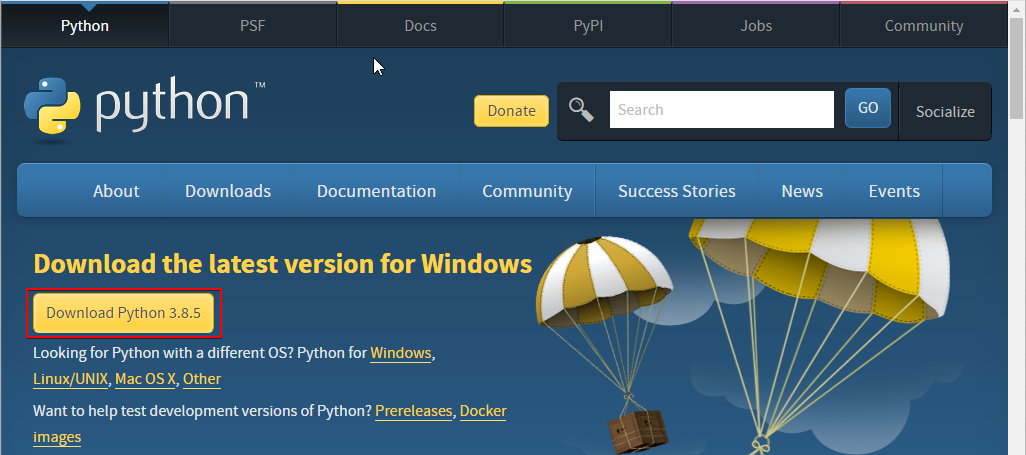Image resolution: width=1026 pixels, height=455 pixels.
Task: Open the Docker images link
Action: pos(483,411)
